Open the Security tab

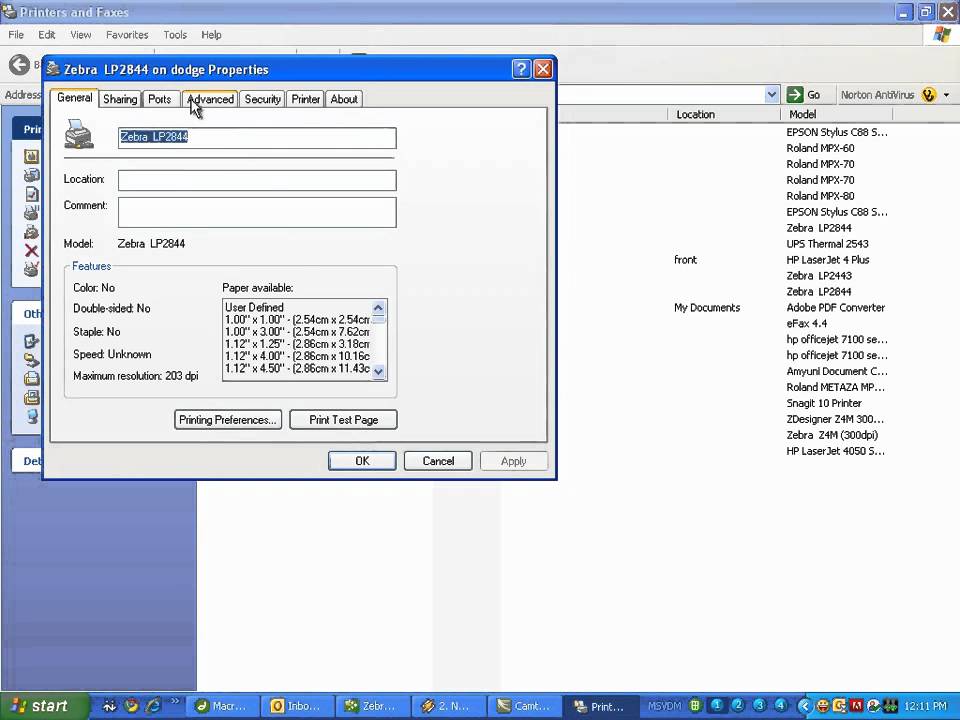click(x=262, y=99)
